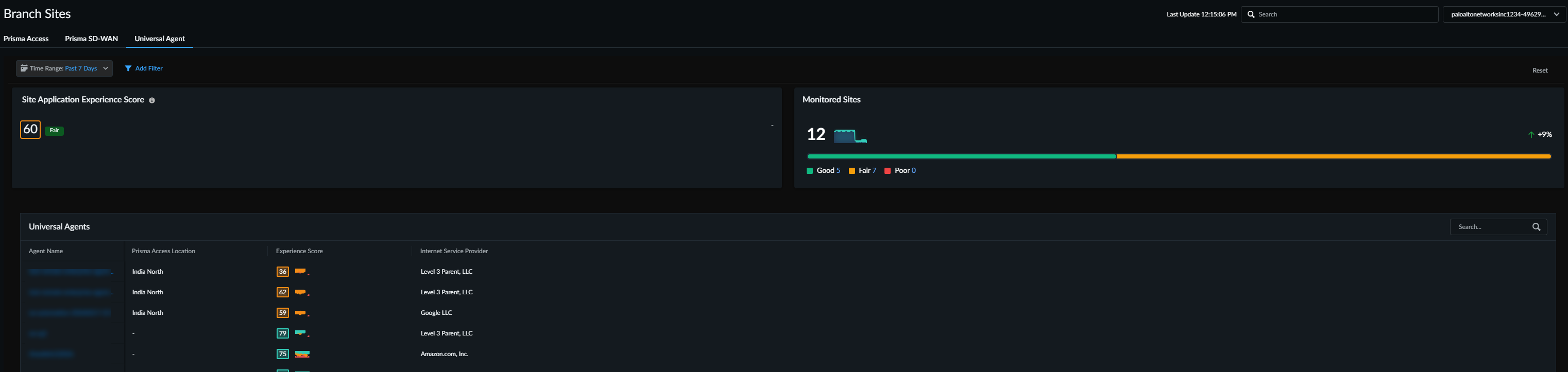
Task: Click the green up arrow beside +9%
Action: [1531, 135]
